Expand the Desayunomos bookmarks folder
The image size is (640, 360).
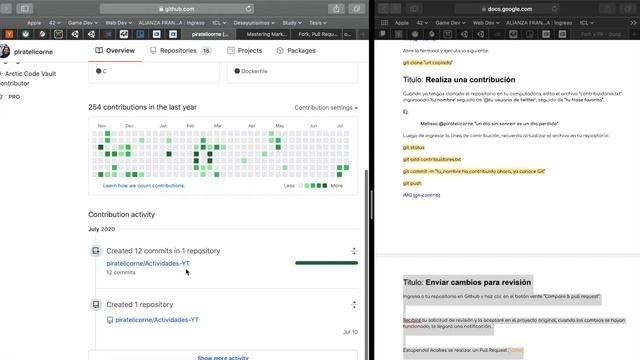point(254,23)
